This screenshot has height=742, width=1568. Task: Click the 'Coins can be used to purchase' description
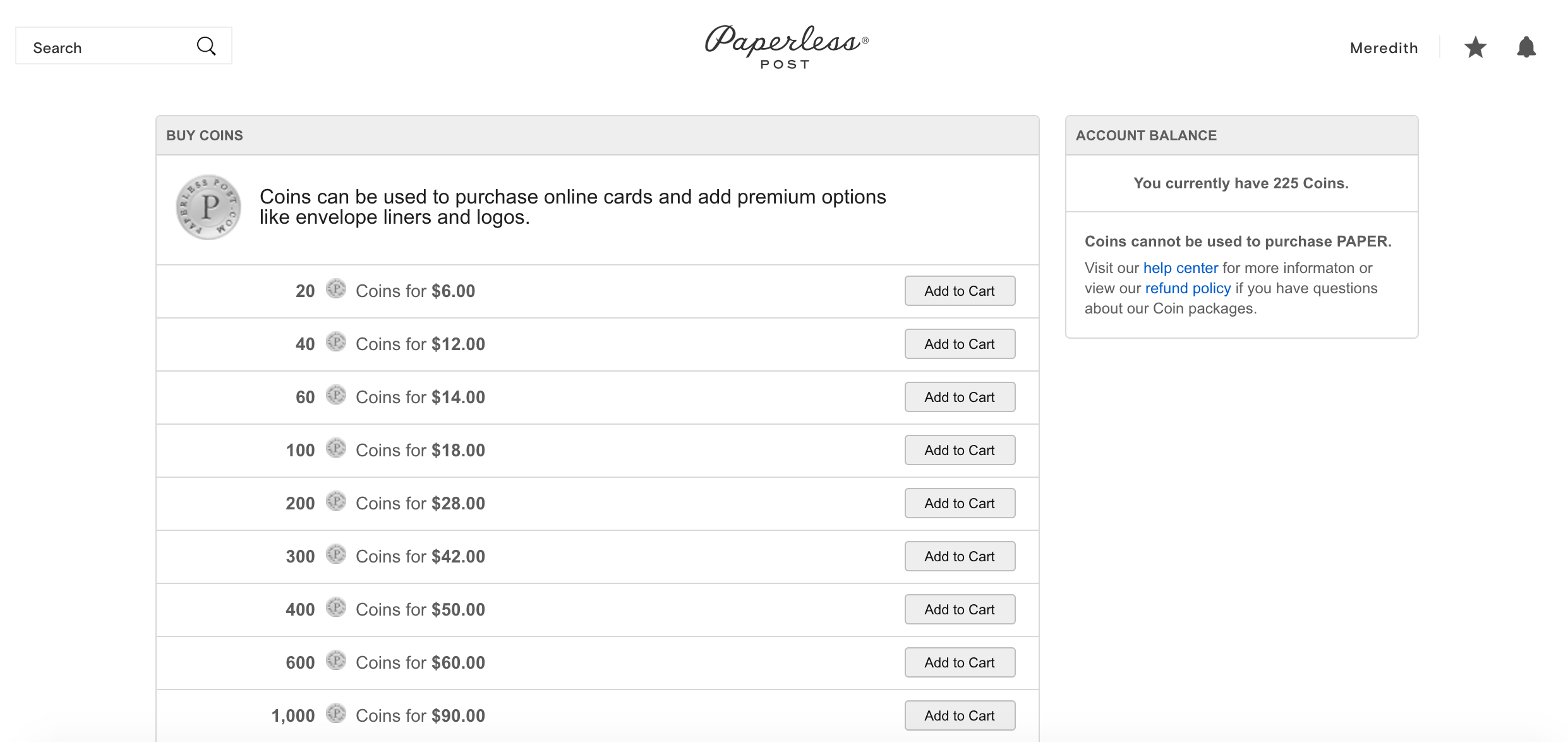572,207
